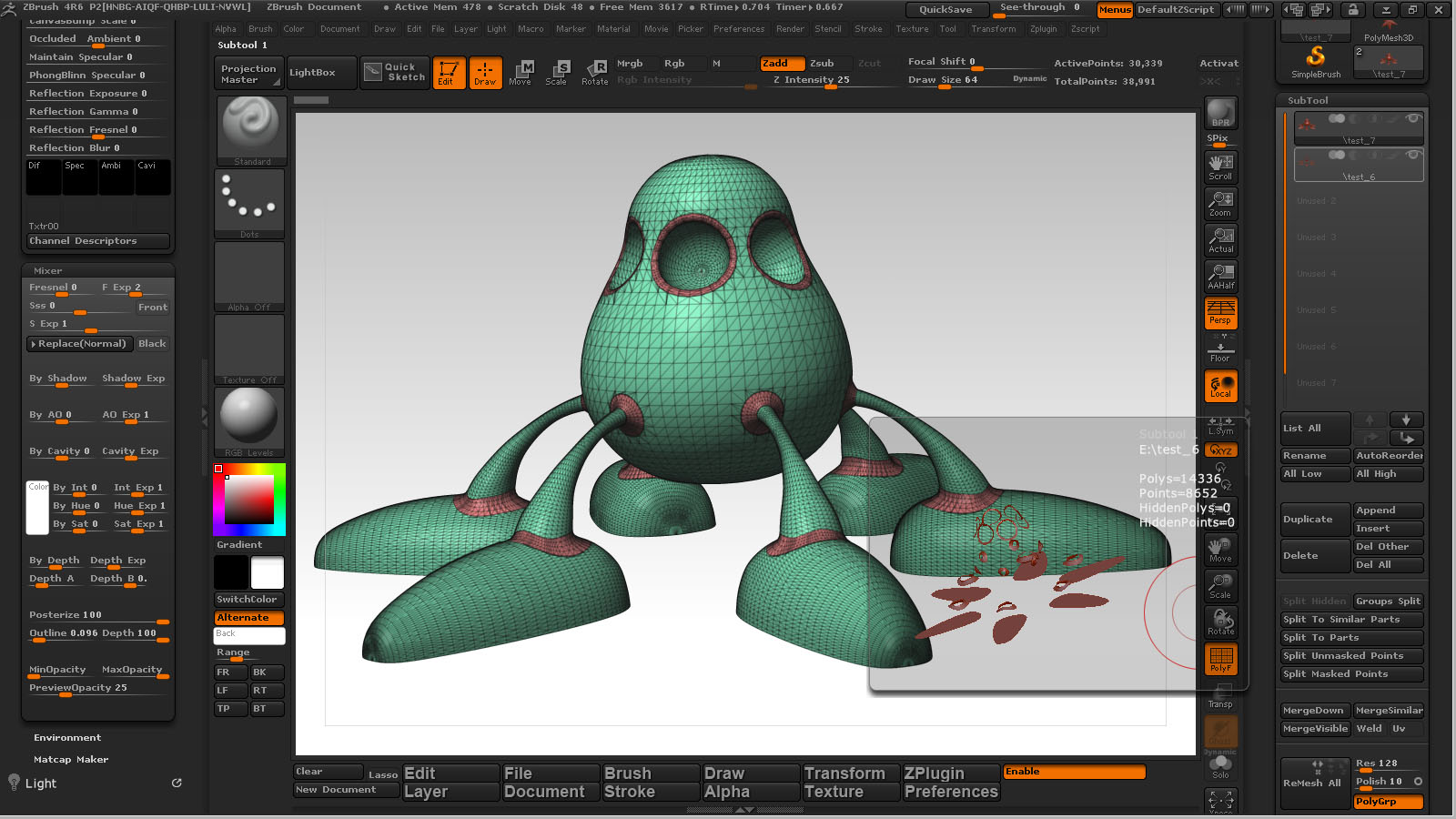Click the Floor grid icon
Viewport: 1456px width, 819px height.
point(1220,349)
